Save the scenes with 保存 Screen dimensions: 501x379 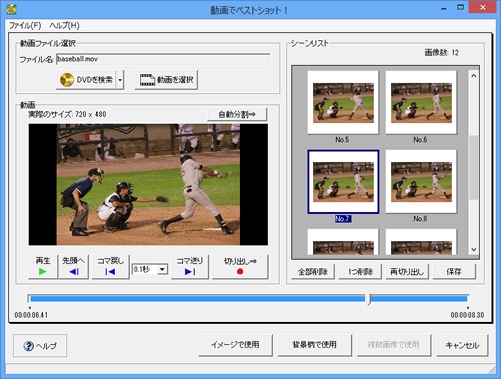coord(454,272)
